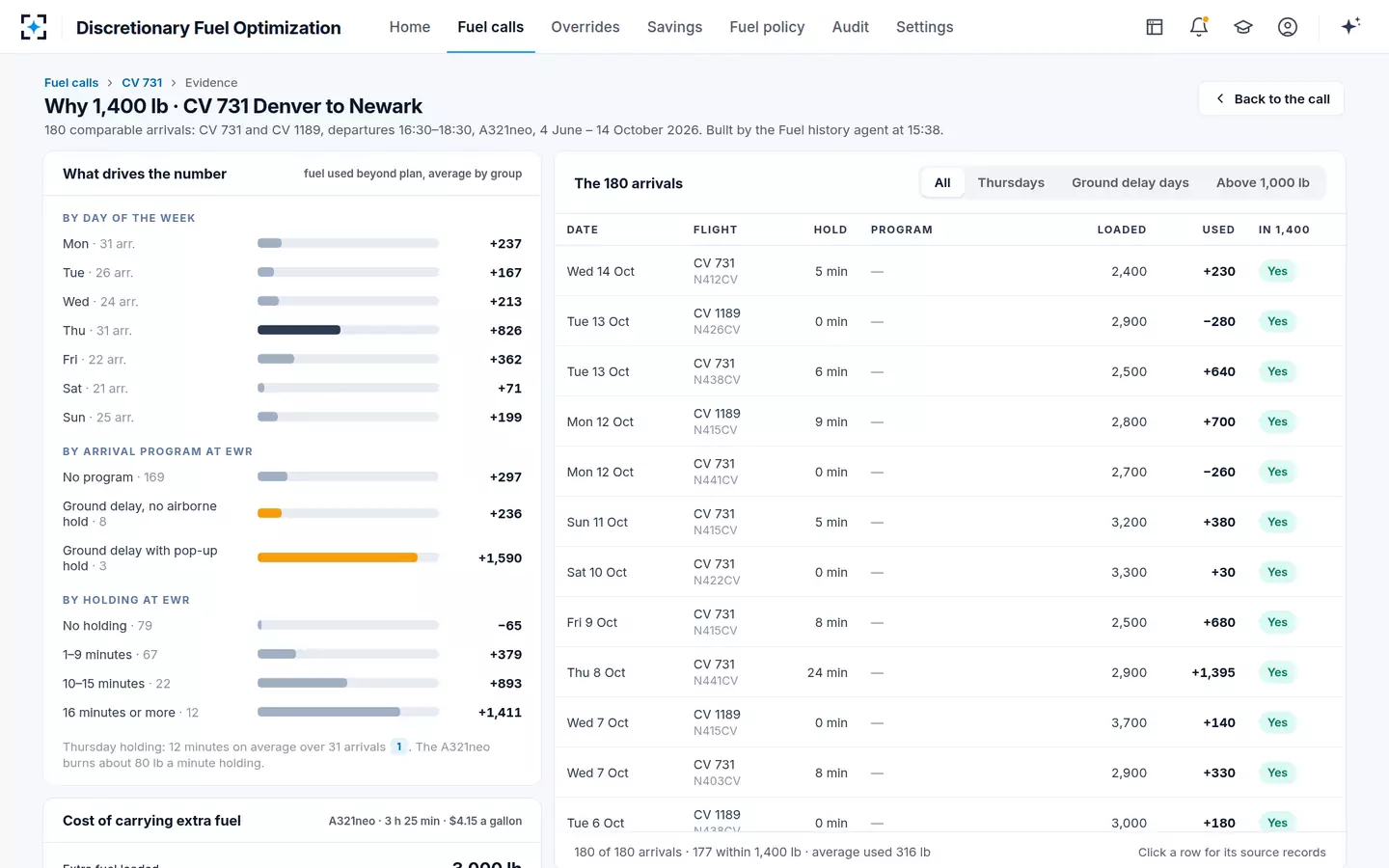The image size is (1389, 868).
Task: Open the graduation cap learning icon
Action: (1243, 27)
